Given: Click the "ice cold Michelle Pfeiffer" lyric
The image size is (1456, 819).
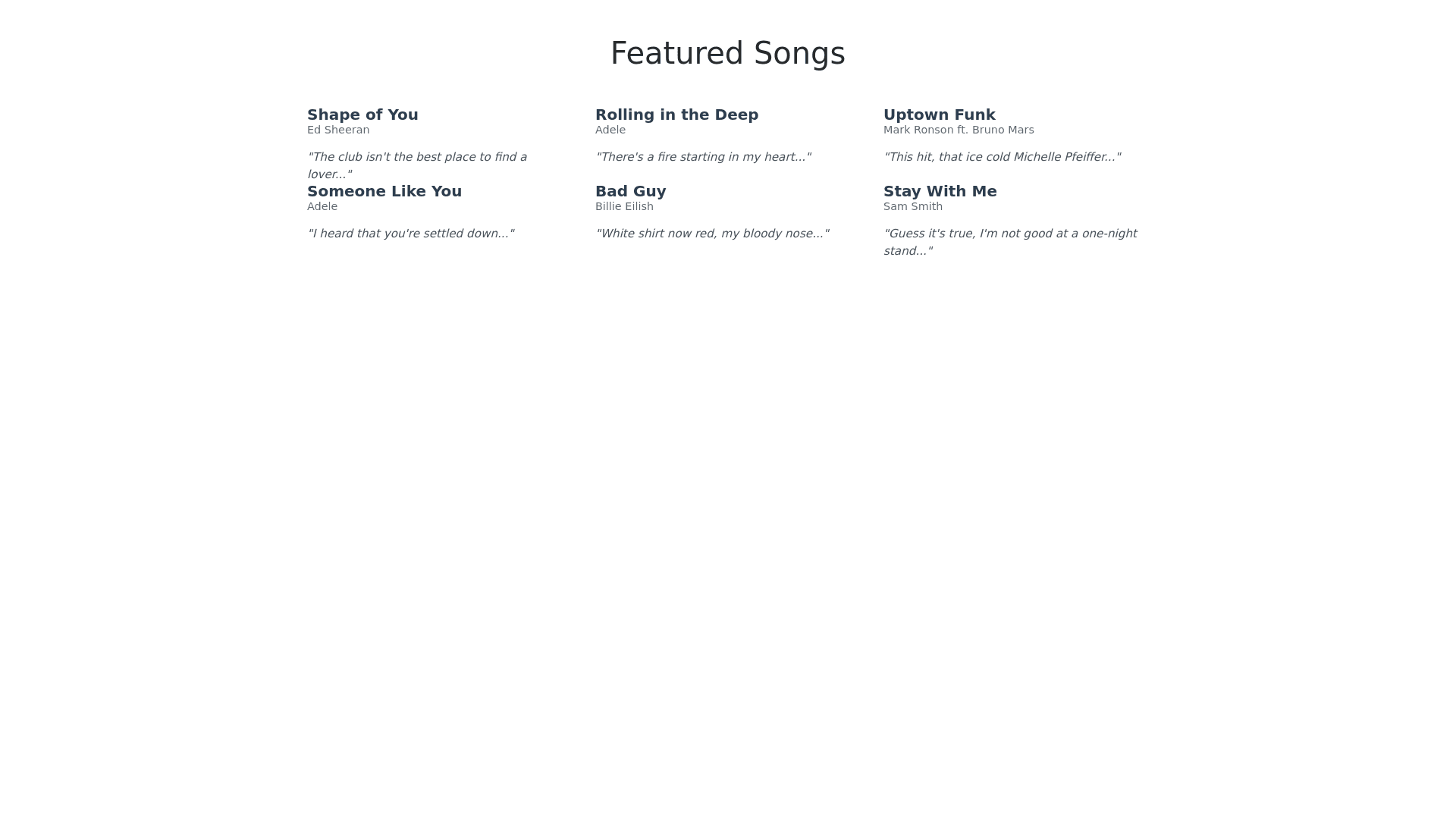Looking at the screenshot, I should point(1002,157).
